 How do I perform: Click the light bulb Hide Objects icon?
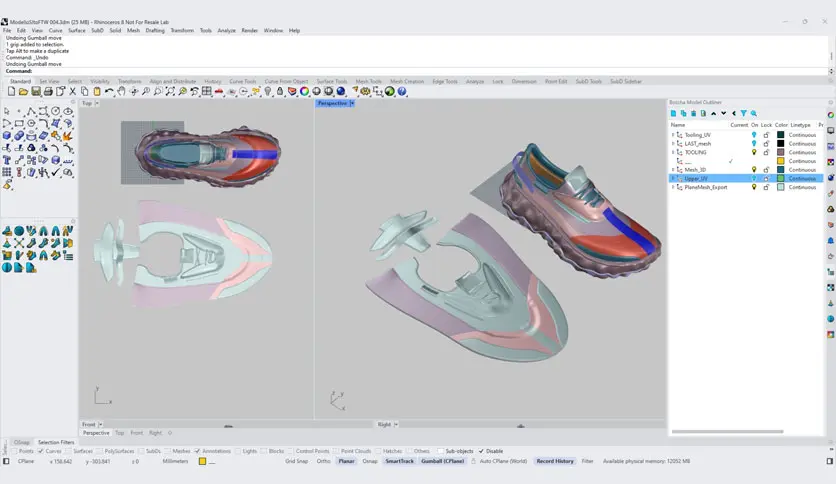coord(268,91)
